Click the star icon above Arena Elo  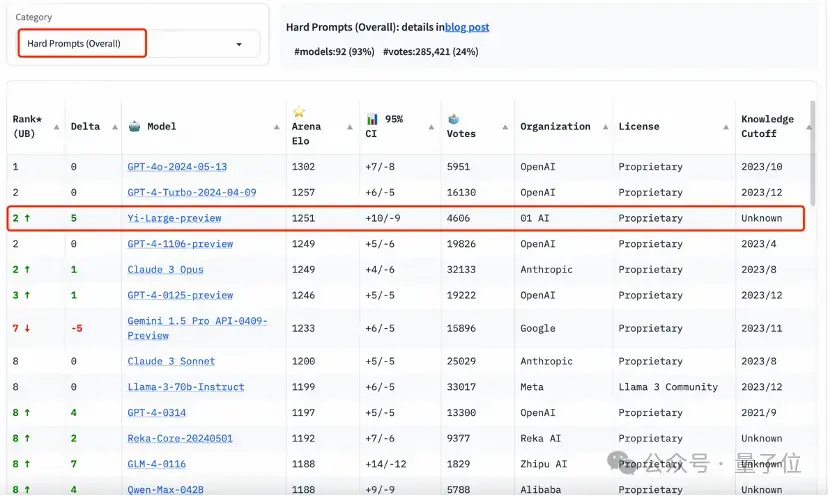[298, 111]
